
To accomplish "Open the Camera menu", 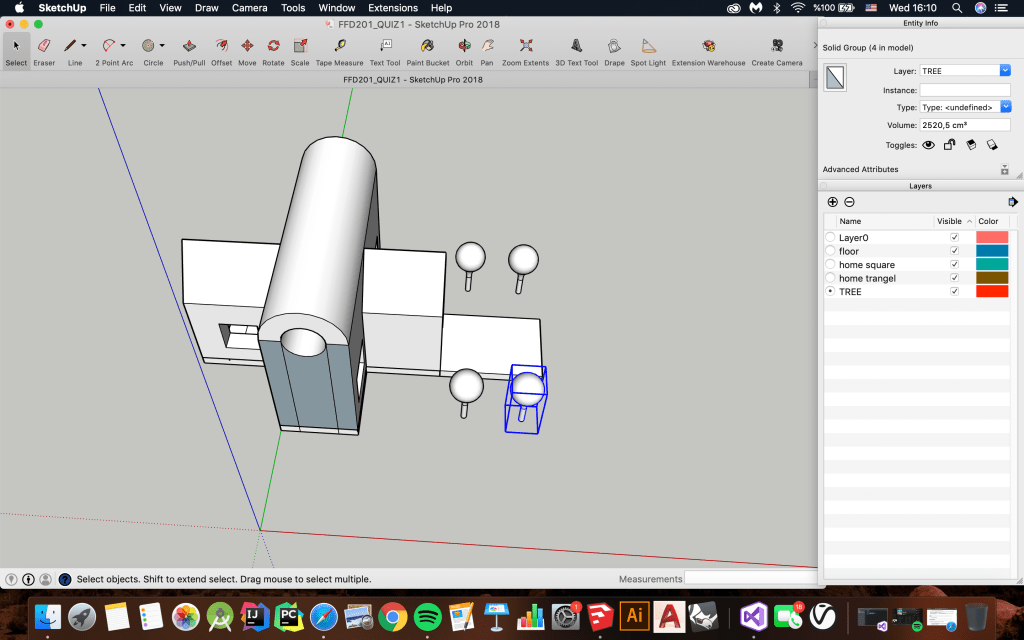I will pyautogui.click(x=249, y=8).
